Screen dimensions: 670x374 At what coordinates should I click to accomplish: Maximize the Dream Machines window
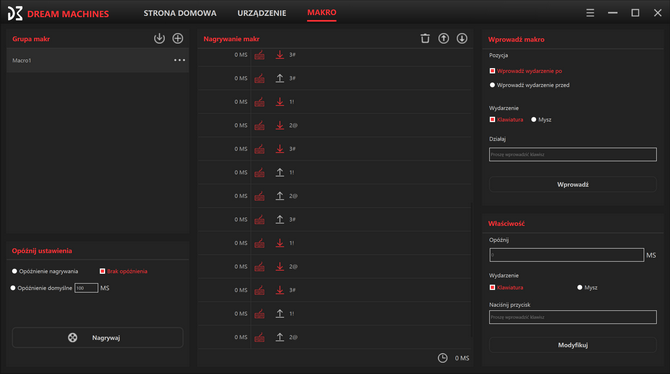[x=635, y=13]
